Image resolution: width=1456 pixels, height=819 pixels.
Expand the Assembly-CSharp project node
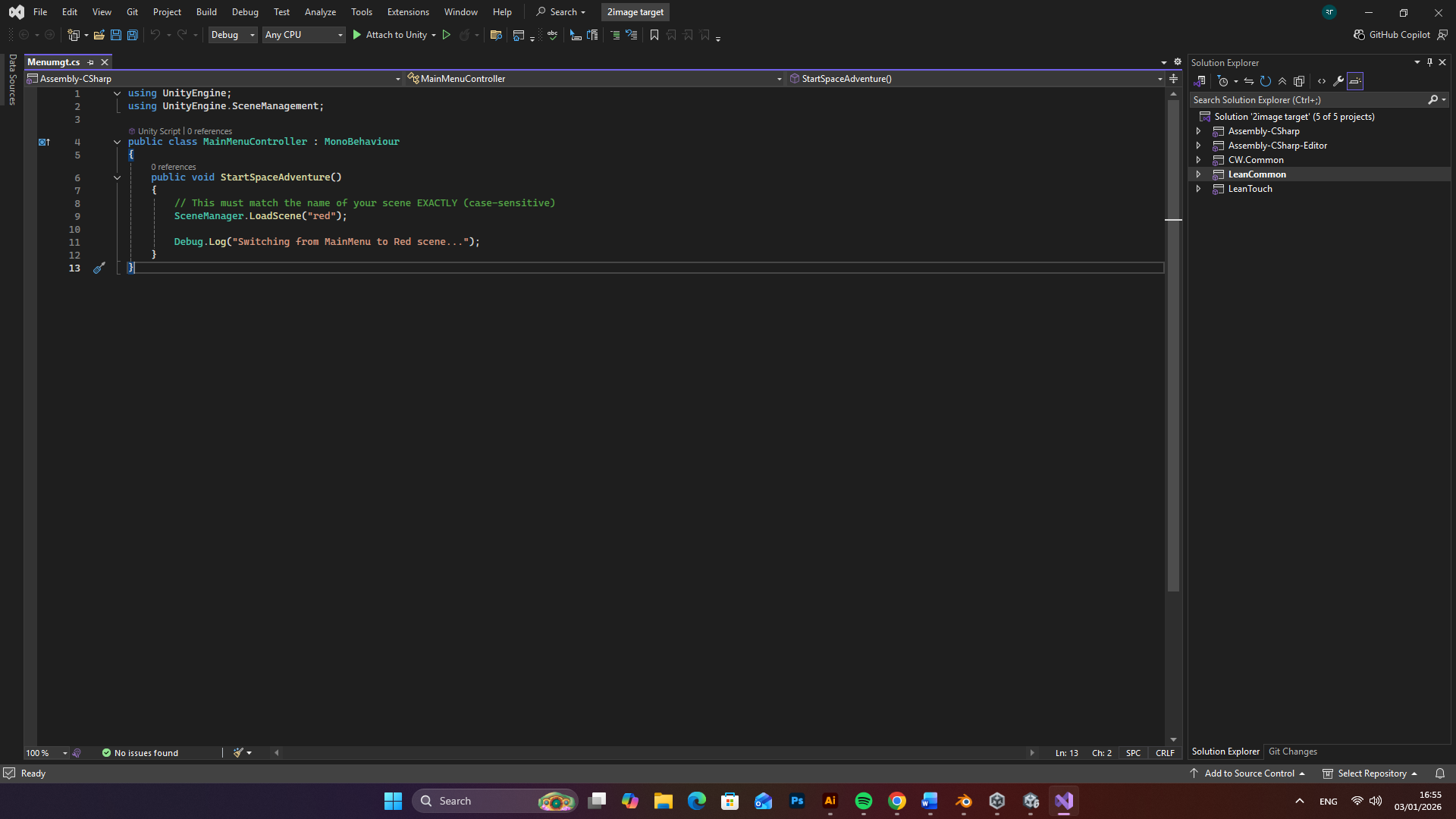coord(1199,131)
